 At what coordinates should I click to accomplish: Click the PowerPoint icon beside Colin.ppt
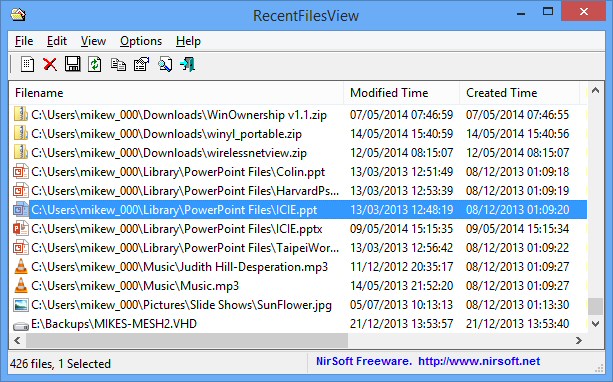click(x=21, y=171)
